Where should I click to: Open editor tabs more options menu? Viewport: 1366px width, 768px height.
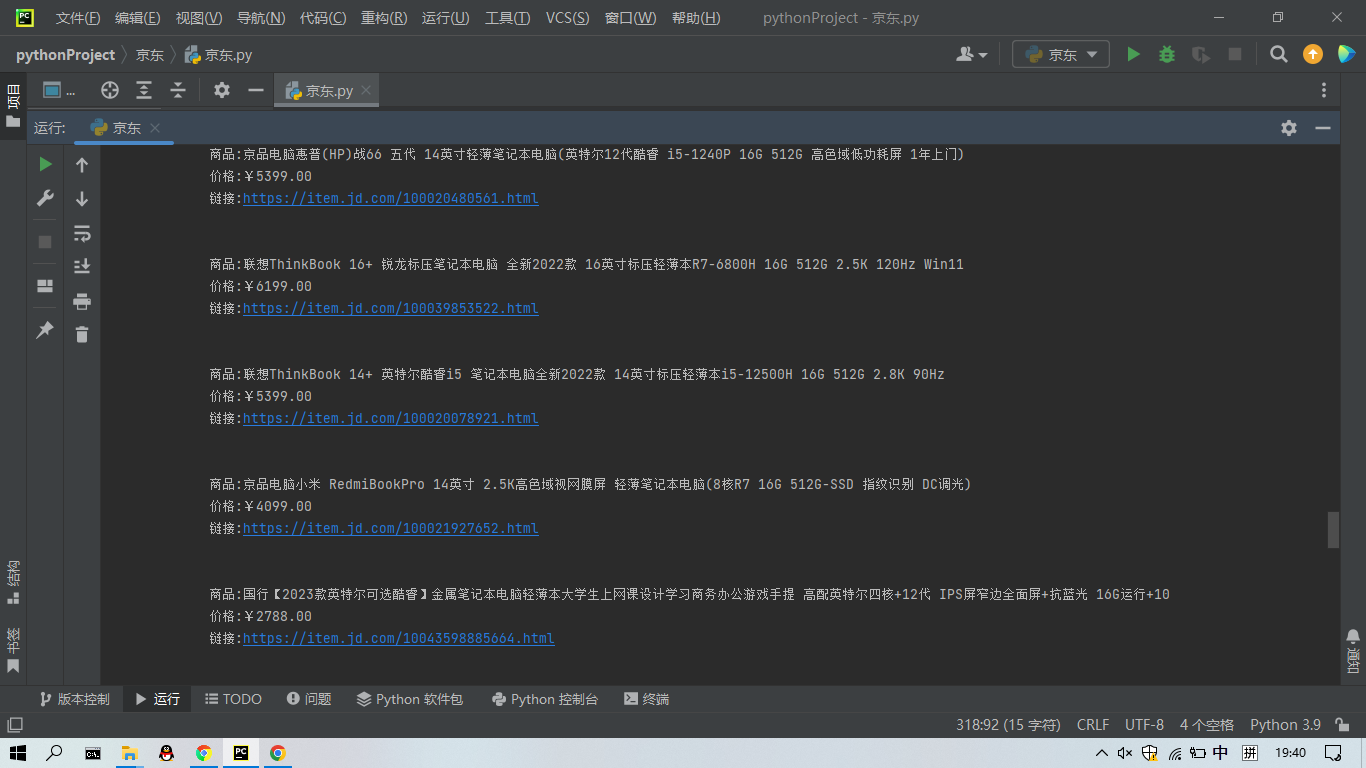tap(1324, 90)
